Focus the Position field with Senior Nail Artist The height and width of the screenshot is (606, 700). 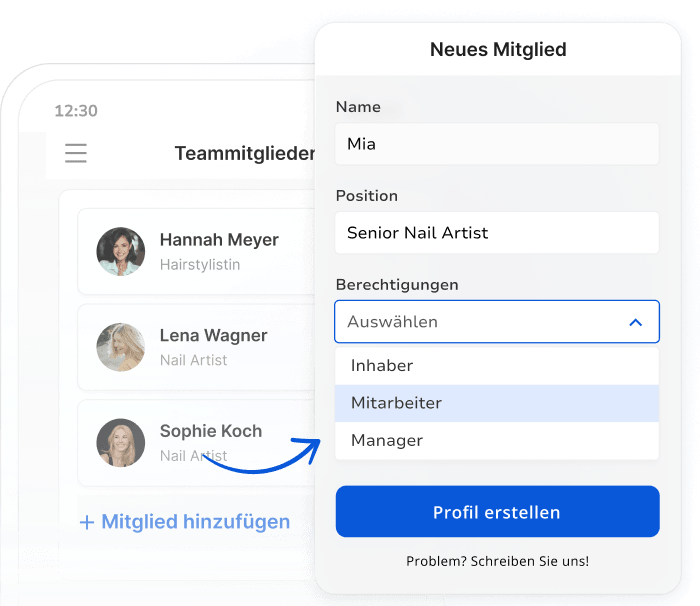point(497,233)
